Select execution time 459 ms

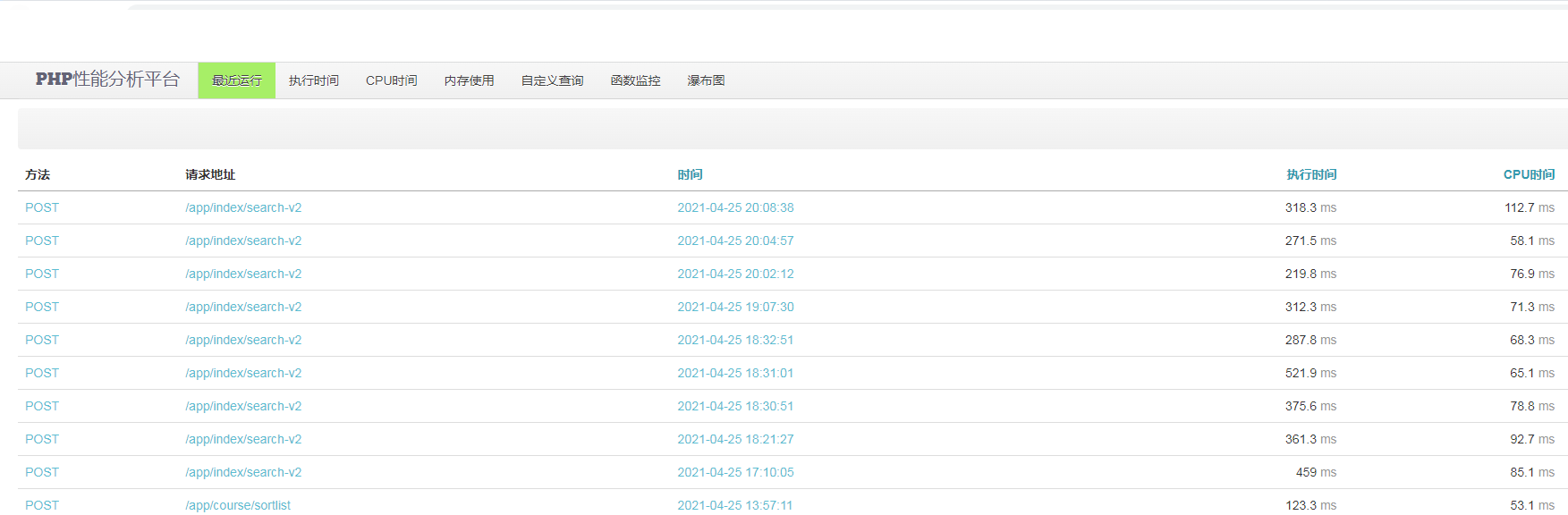pyautogui.click(x=1317, y=472)
